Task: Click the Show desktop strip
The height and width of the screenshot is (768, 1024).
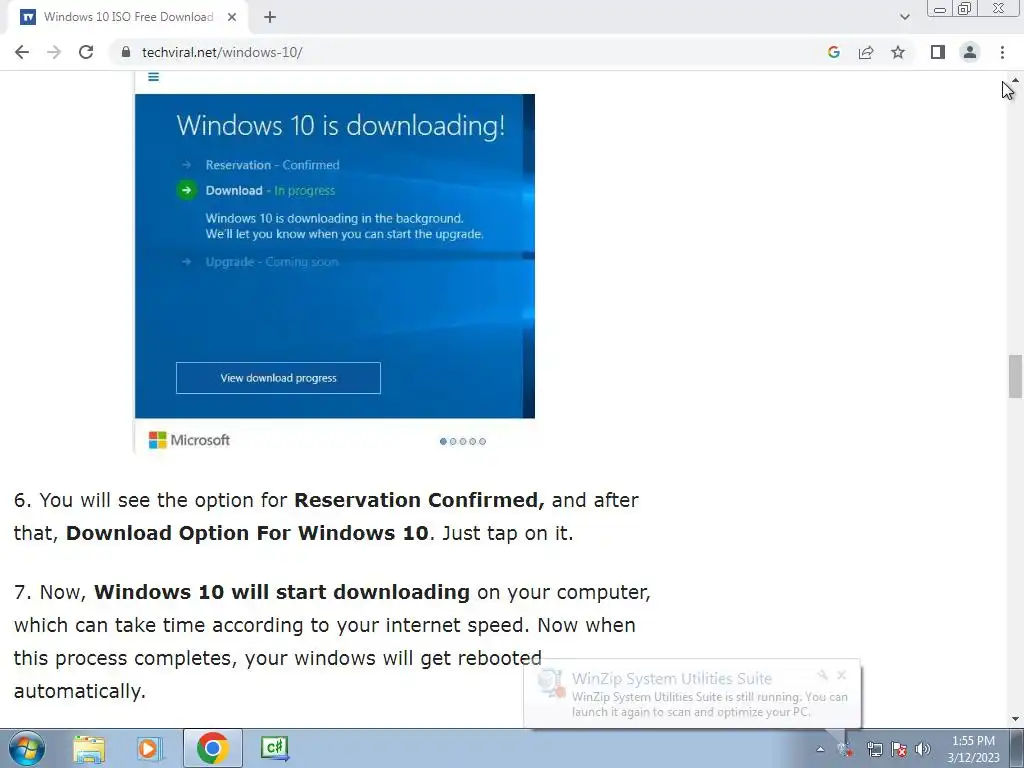Action: click(1017, 748)
